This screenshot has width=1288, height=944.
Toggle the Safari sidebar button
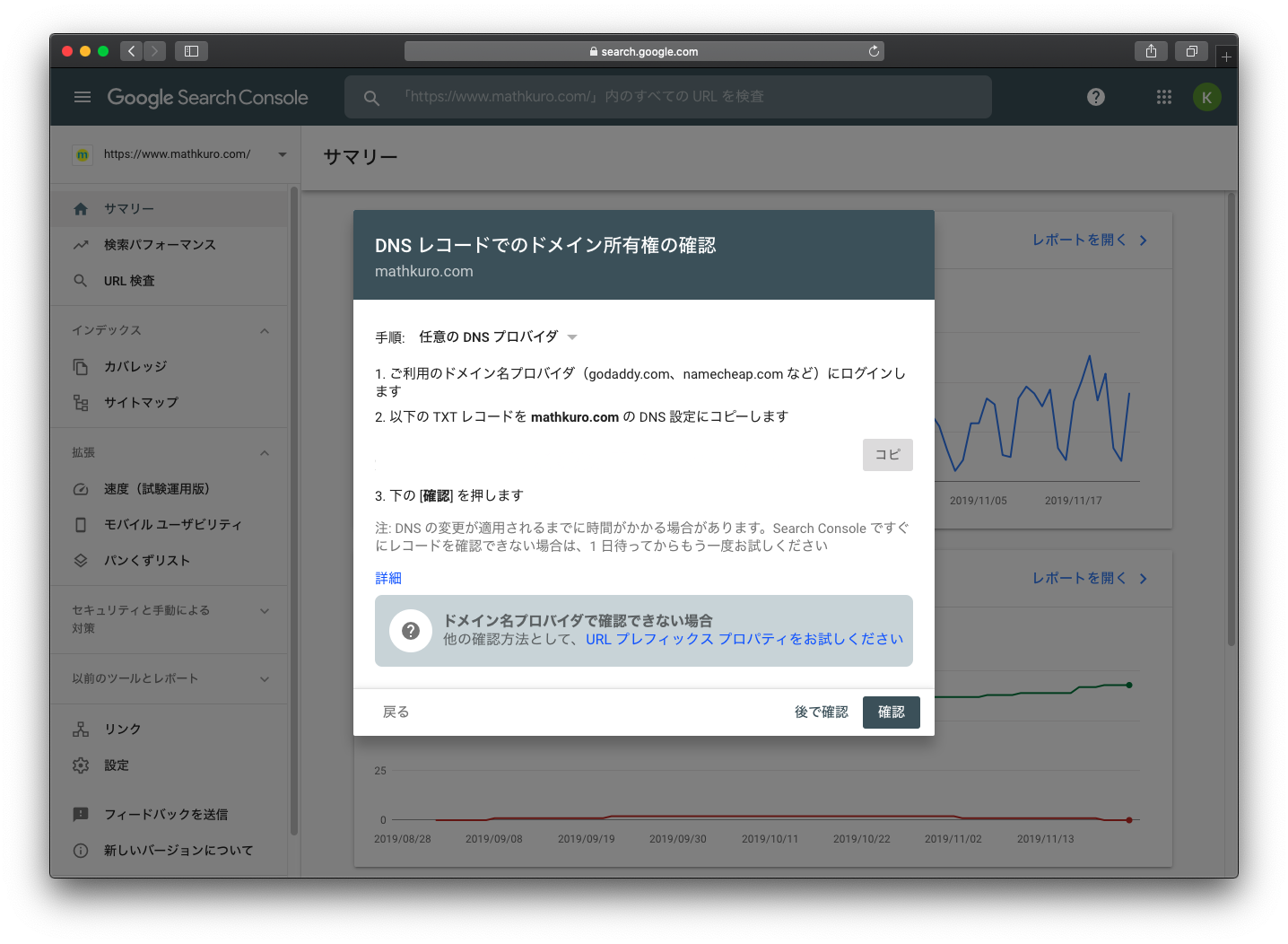point(191,51)
